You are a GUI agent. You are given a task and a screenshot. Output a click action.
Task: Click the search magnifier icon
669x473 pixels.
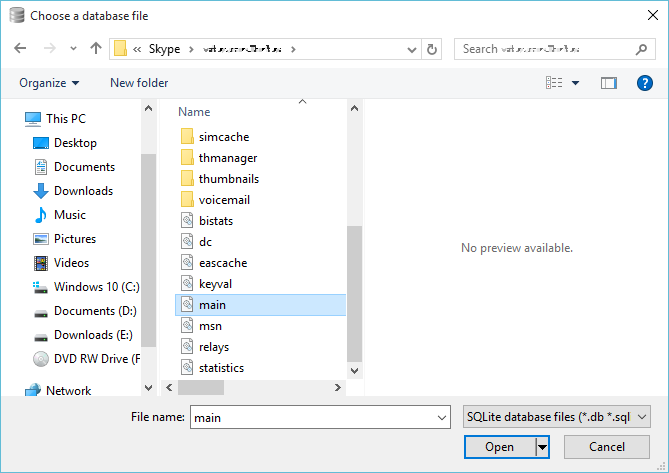pos(641,48)
